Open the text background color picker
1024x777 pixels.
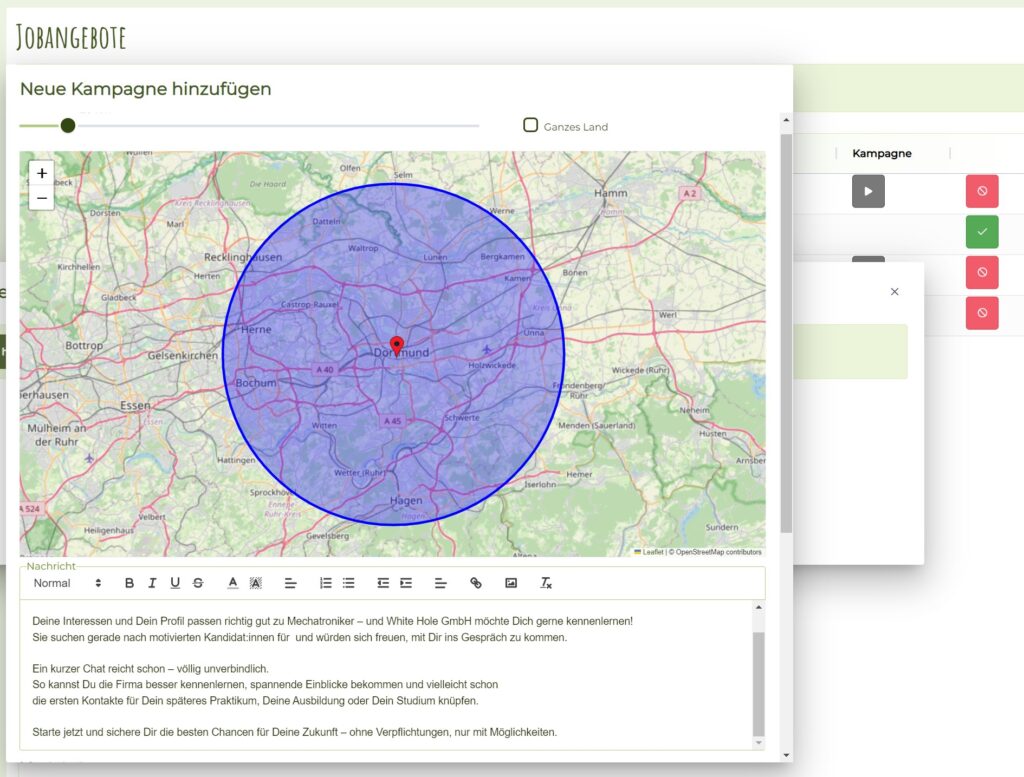(255, 583)
